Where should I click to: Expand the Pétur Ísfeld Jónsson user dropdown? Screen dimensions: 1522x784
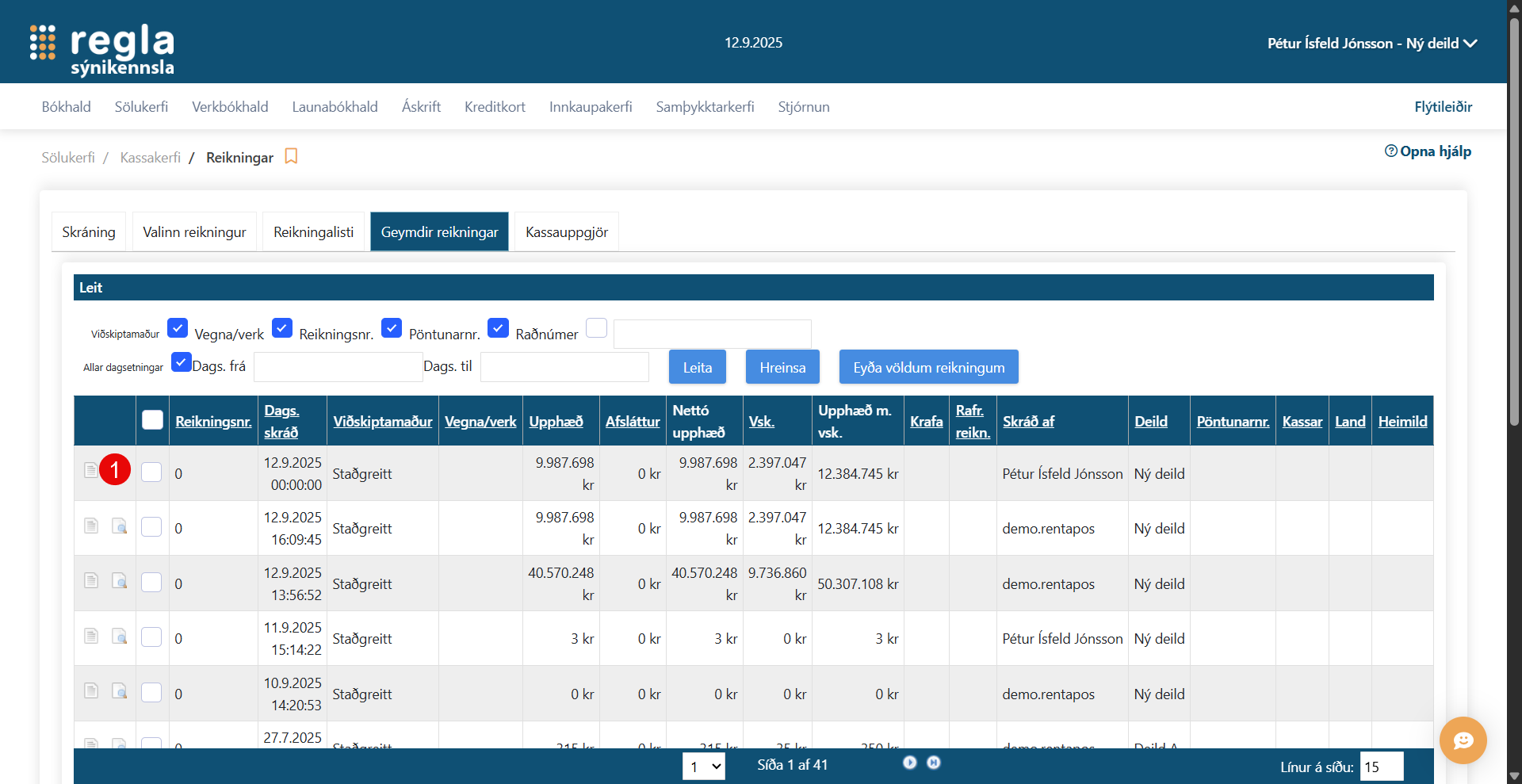click(x=1371, y=44)
